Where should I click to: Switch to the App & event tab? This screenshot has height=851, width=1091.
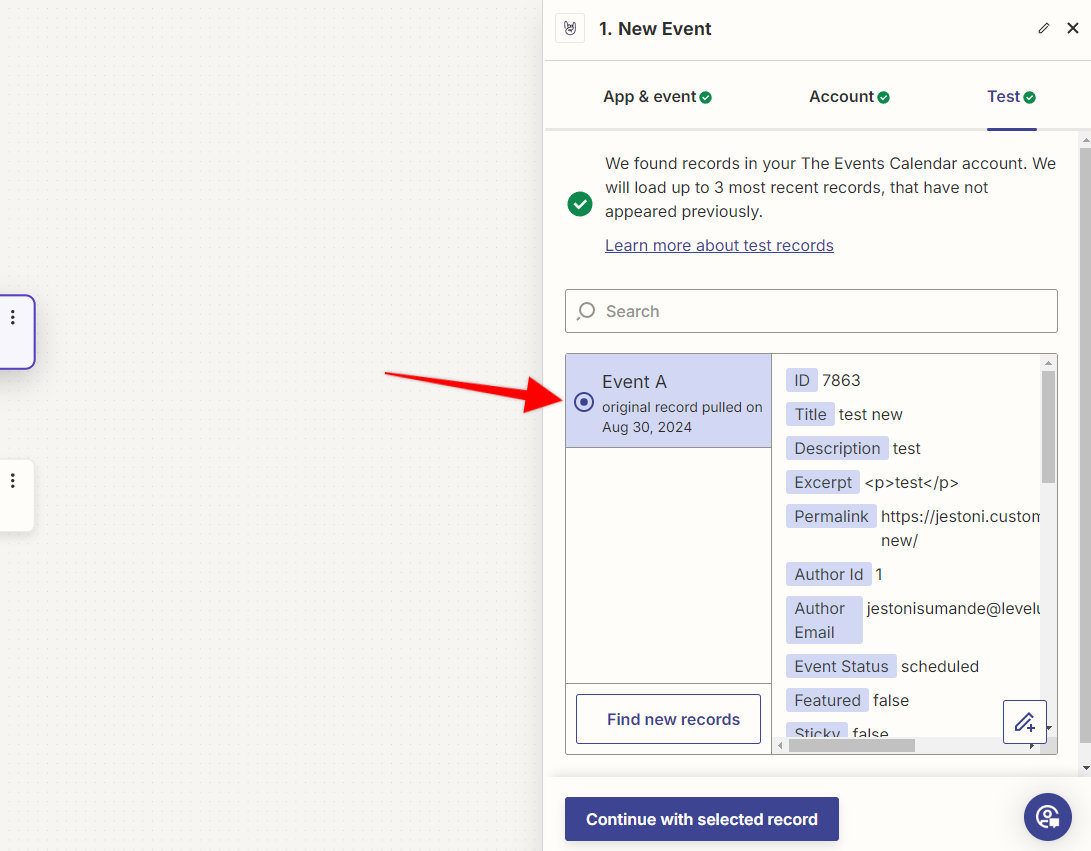pos(649,96)
